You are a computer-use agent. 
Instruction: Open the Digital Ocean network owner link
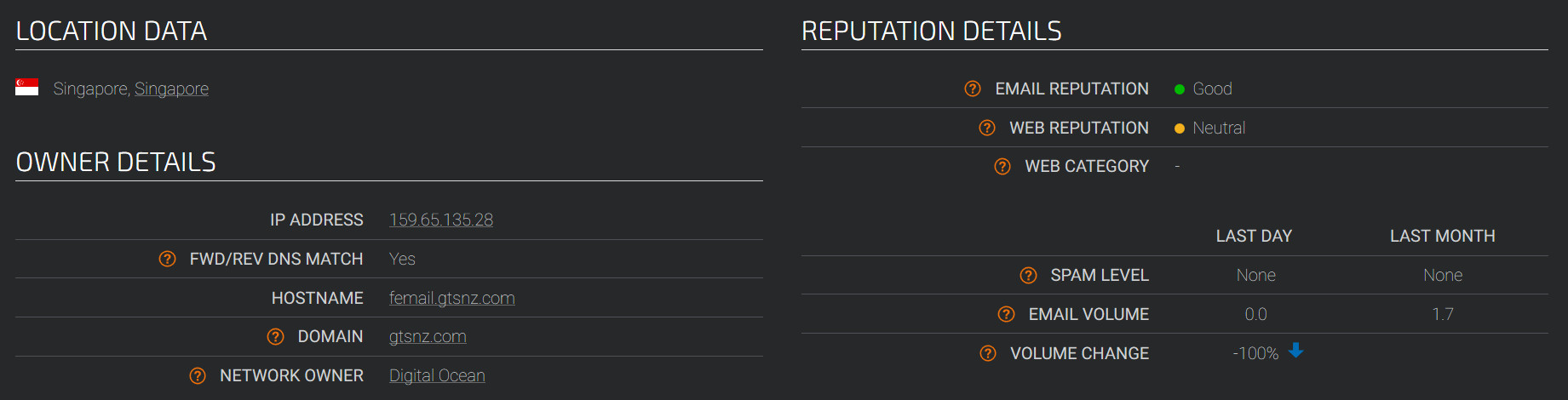(437, 375)
